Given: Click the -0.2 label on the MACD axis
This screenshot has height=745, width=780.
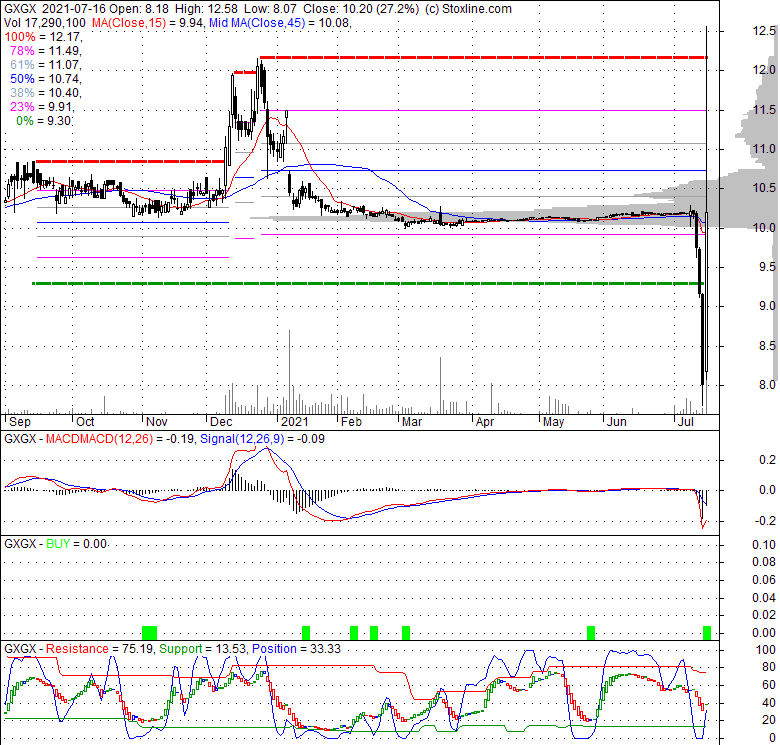Looking at the screenshot, I should point(765,521).
